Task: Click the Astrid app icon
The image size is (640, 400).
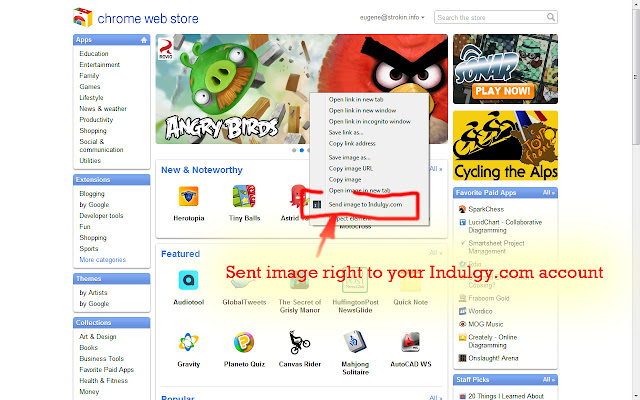Action: coord(299,196)
